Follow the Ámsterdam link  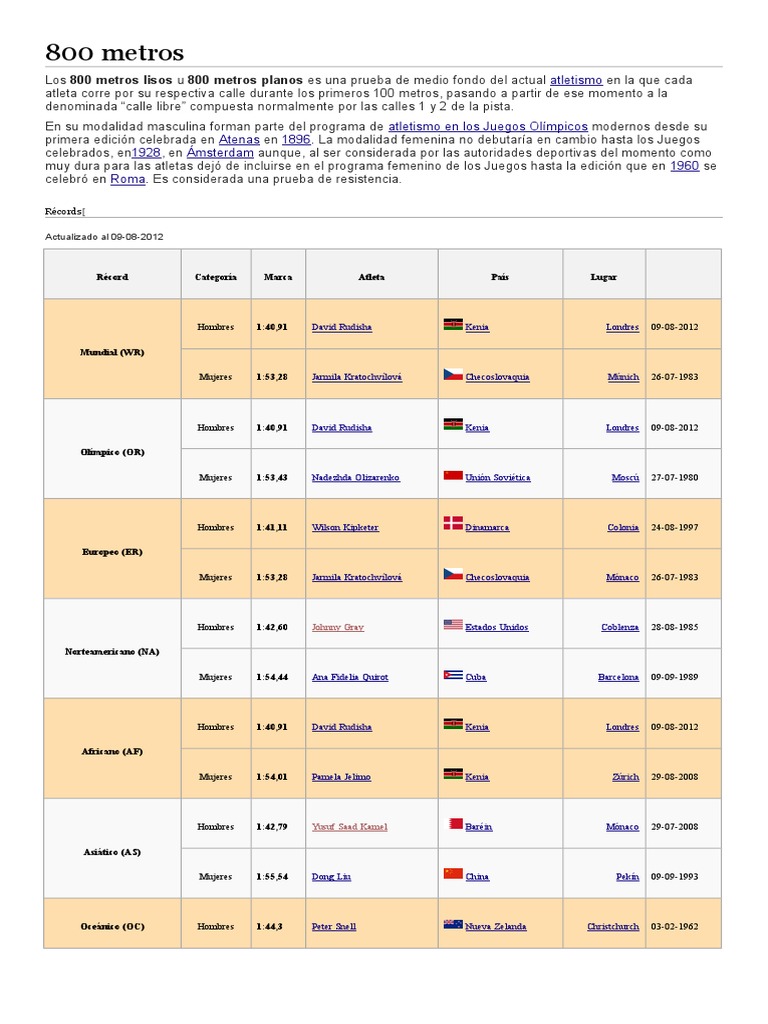click(220, 153)
